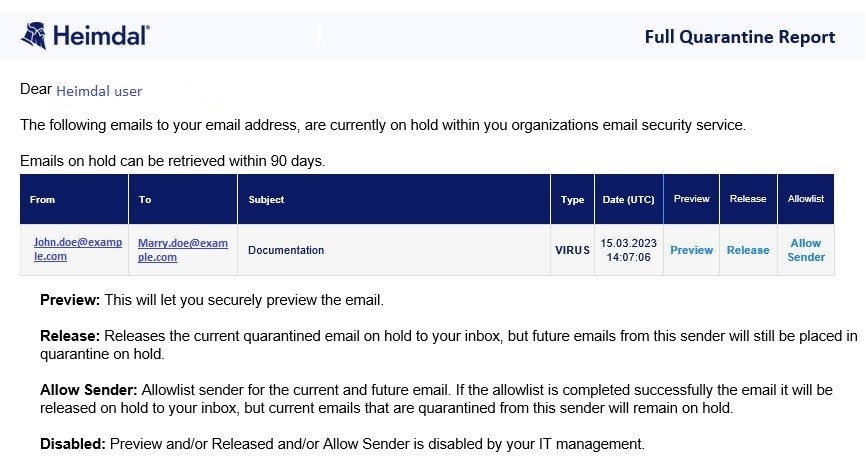Open the Marry.doe@example.com recipient link
Viewport: 866px width, 469px height.
click(x=183, y=250)
